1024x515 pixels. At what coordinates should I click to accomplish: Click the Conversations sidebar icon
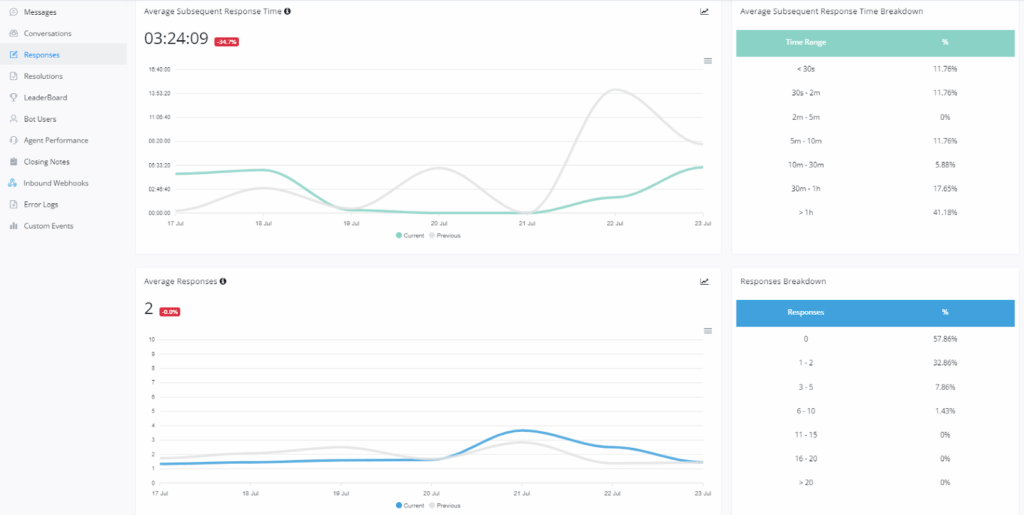13,33
